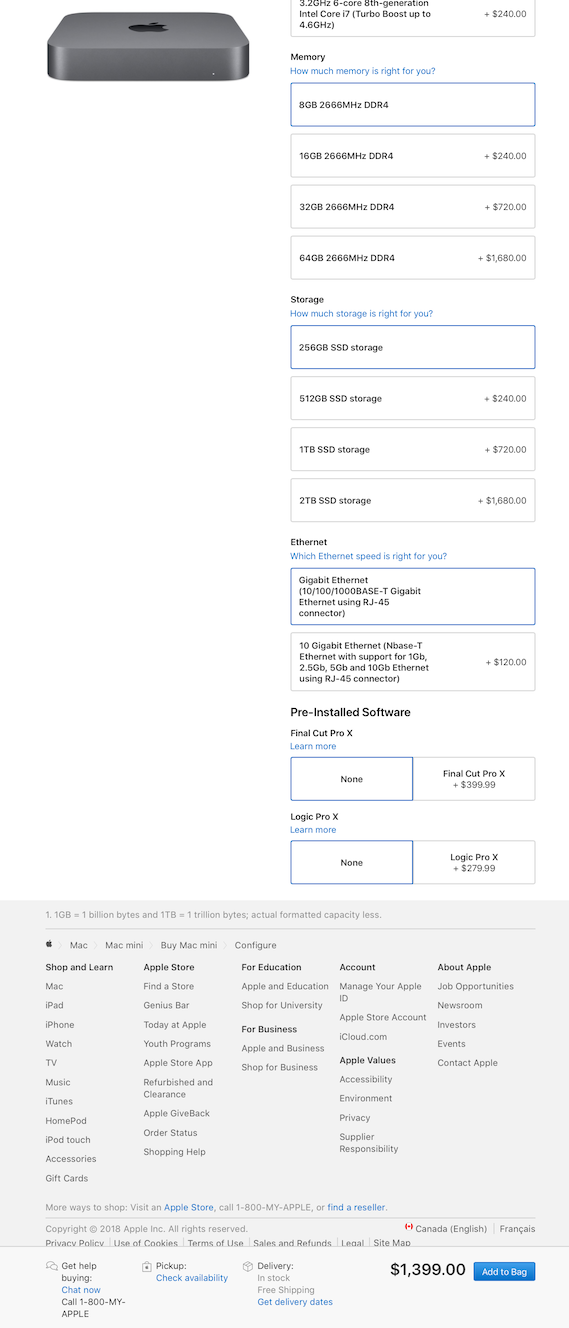Open Newsroom link

[460, 1005]
